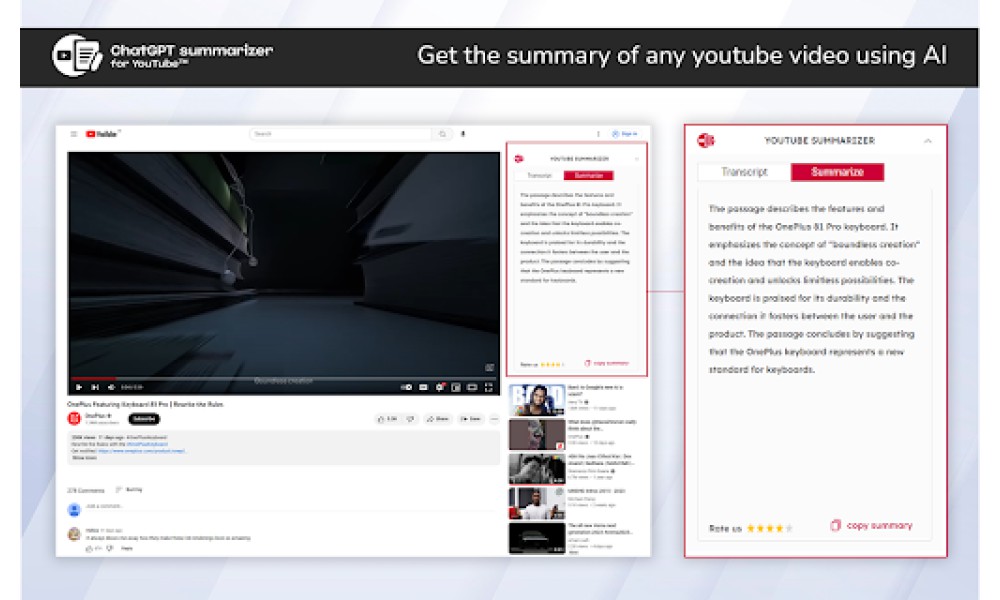1000x600 pixels.
Task: Like the first comment
Action: coord(89,548)
